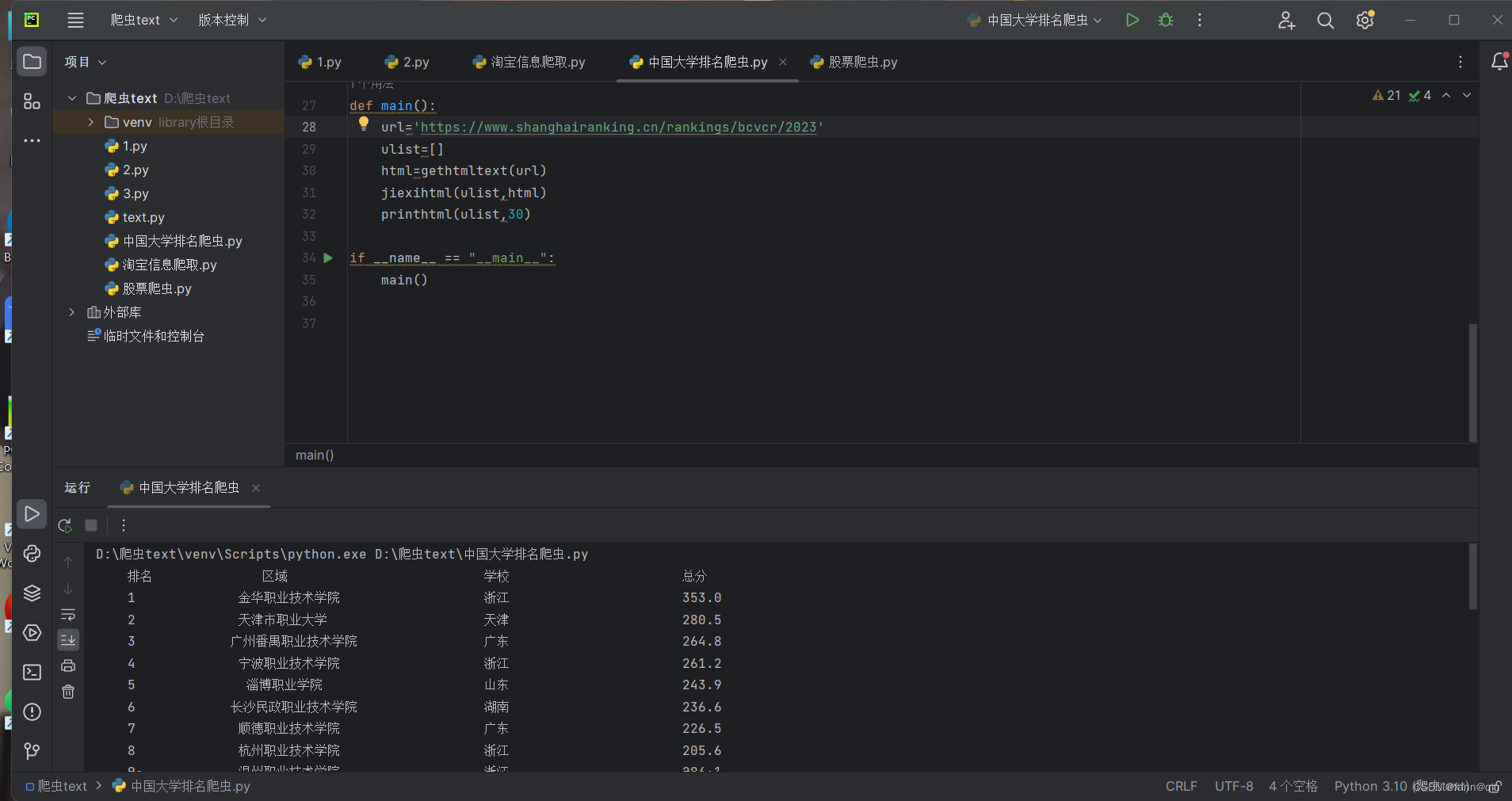Click 4 个空格 indent setting
This screenshot has width=1512, height=801.
coord(1293,786)
